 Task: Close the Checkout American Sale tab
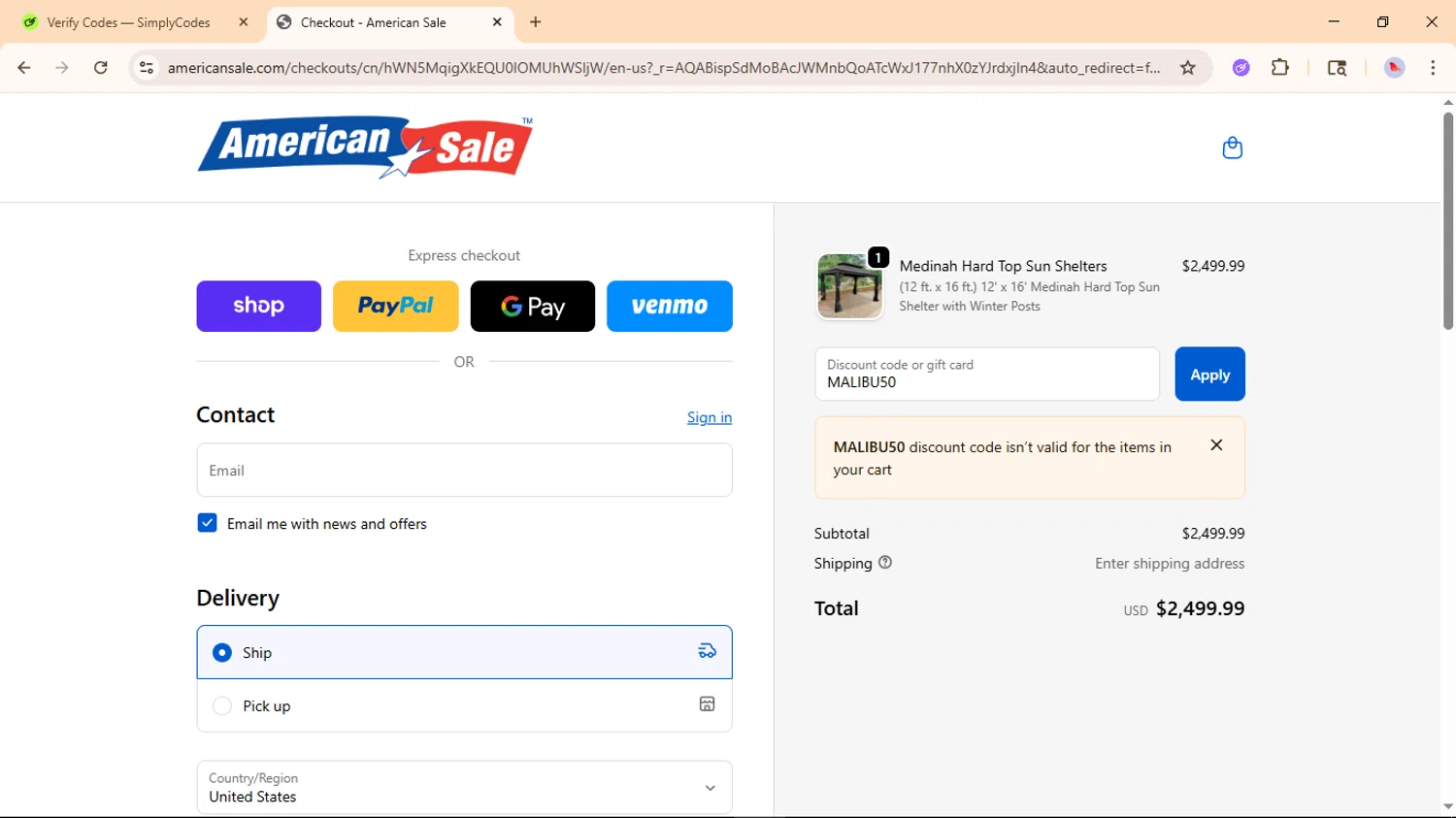(497, 22)
